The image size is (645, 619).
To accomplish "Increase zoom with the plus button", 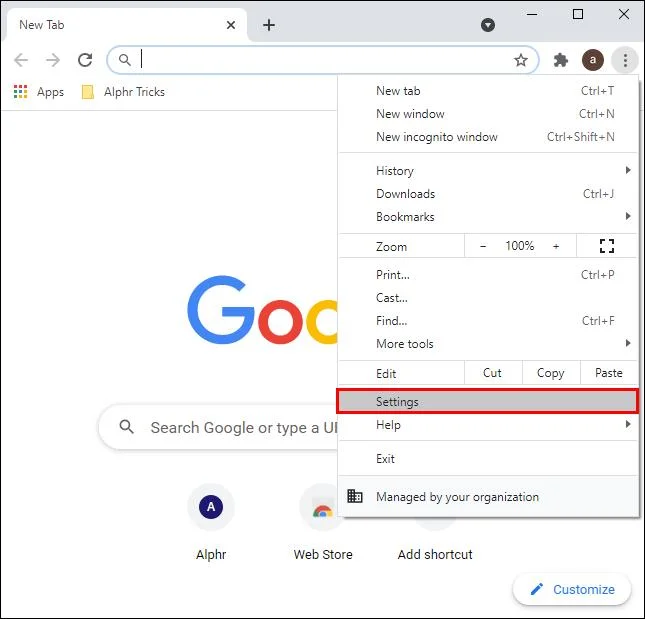I will pos(556,246).
